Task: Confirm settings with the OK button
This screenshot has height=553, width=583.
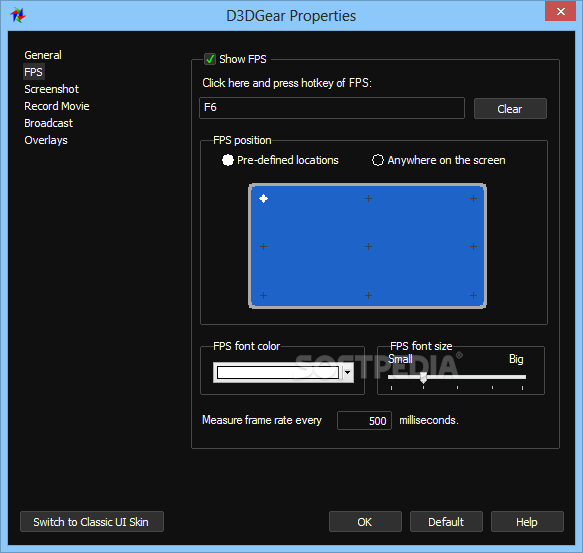Action: pos(365,522)
